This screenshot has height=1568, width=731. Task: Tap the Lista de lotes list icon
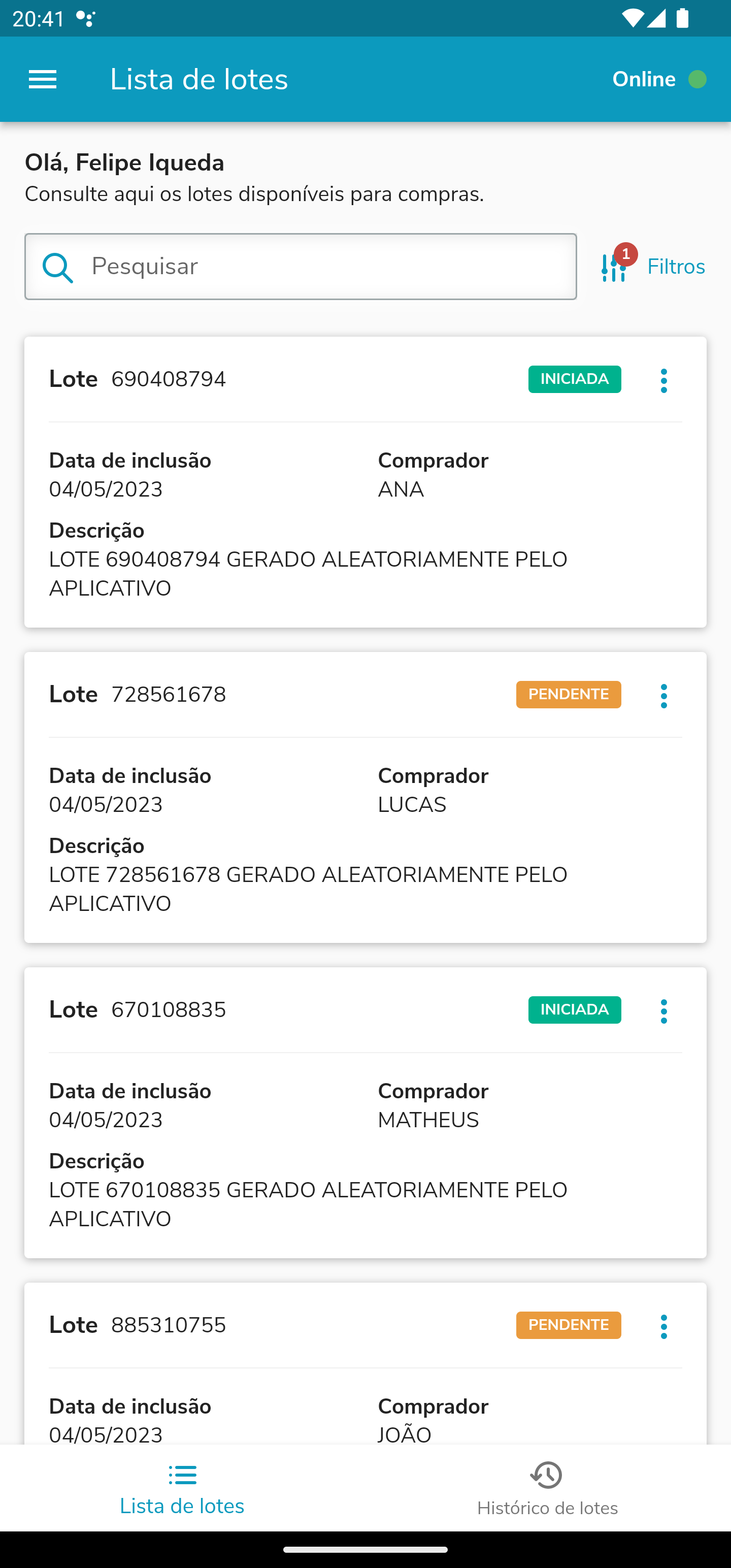(x=183, y=1475)
